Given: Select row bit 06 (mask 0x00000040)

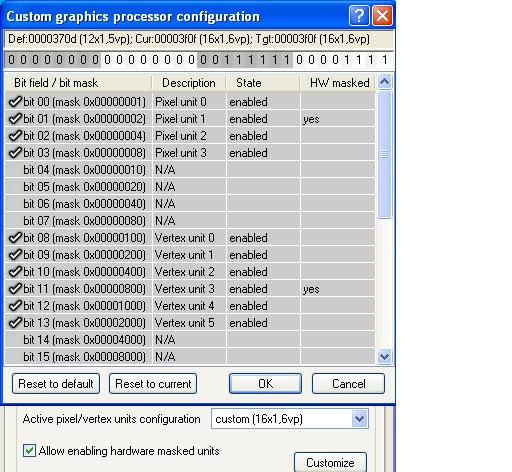Looking at the screenshot, I should tap(190, 204).
